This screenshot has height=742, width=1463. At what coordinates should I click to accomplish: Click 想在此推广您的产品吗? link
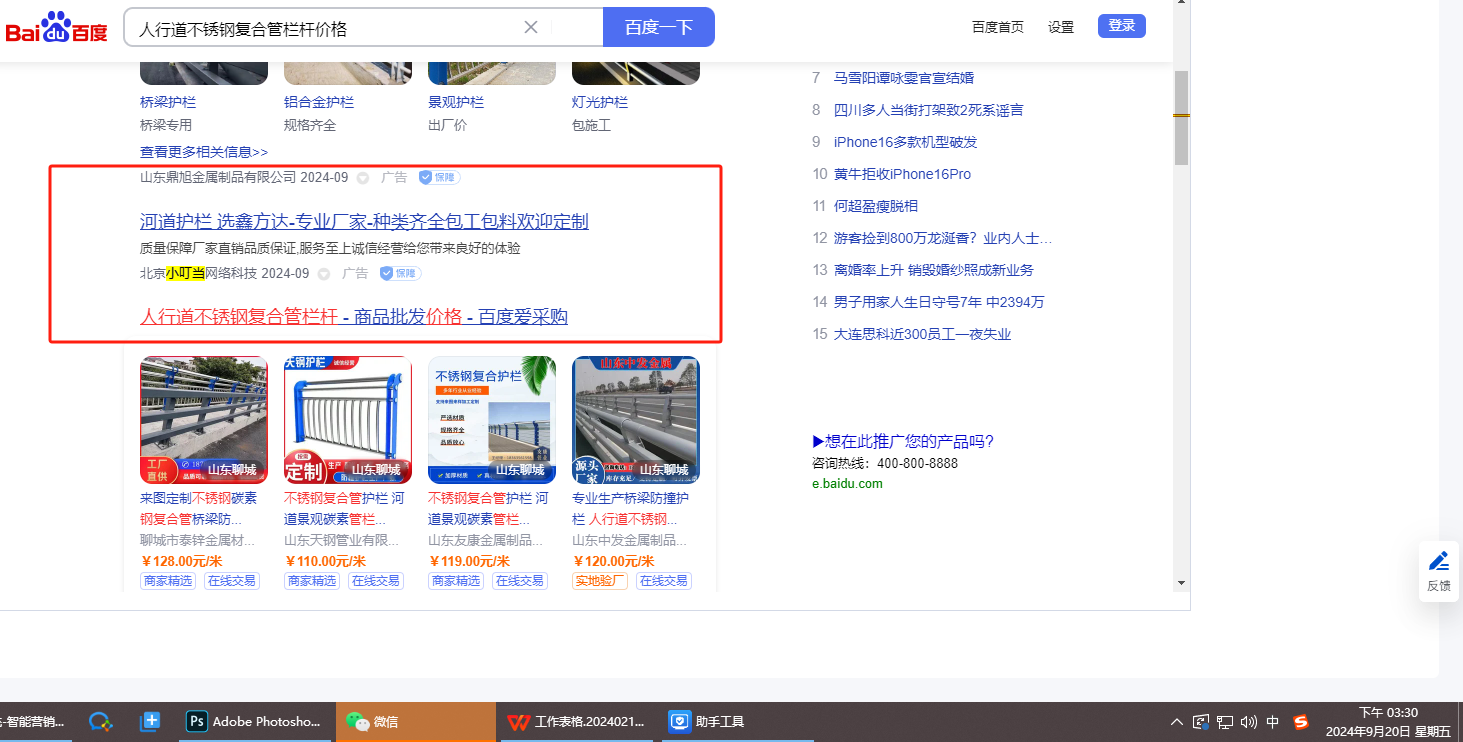(903, 442)
